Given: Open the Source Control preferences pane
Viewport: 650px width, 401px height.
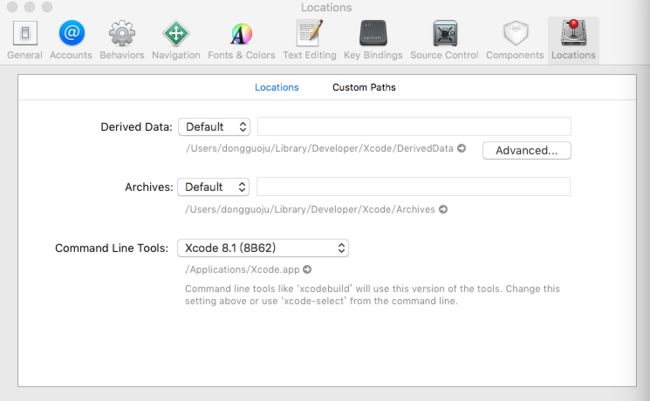Looking at the screenshot, I should tap(444, 40).
